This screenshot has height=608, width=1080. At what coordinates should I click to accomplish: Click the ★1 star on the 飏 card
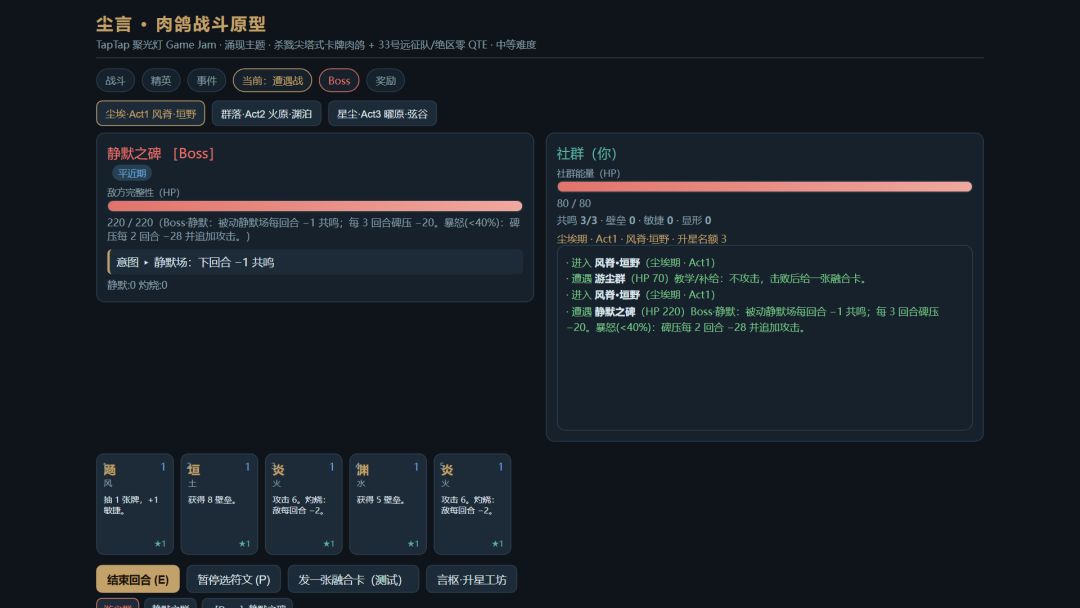tap(160, 544)
